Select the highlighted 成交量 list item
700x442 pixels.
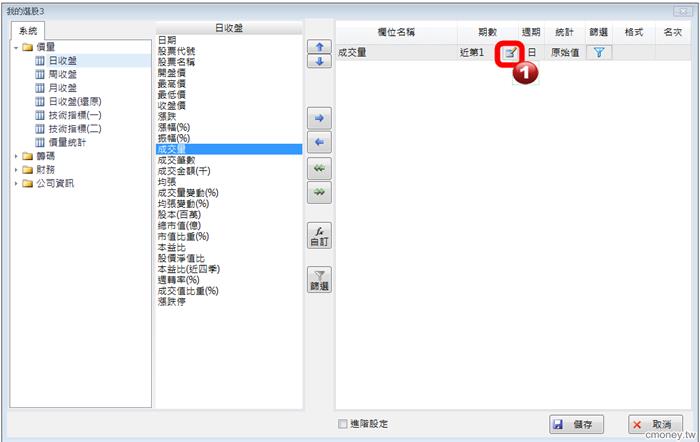[x=229, y=149]
